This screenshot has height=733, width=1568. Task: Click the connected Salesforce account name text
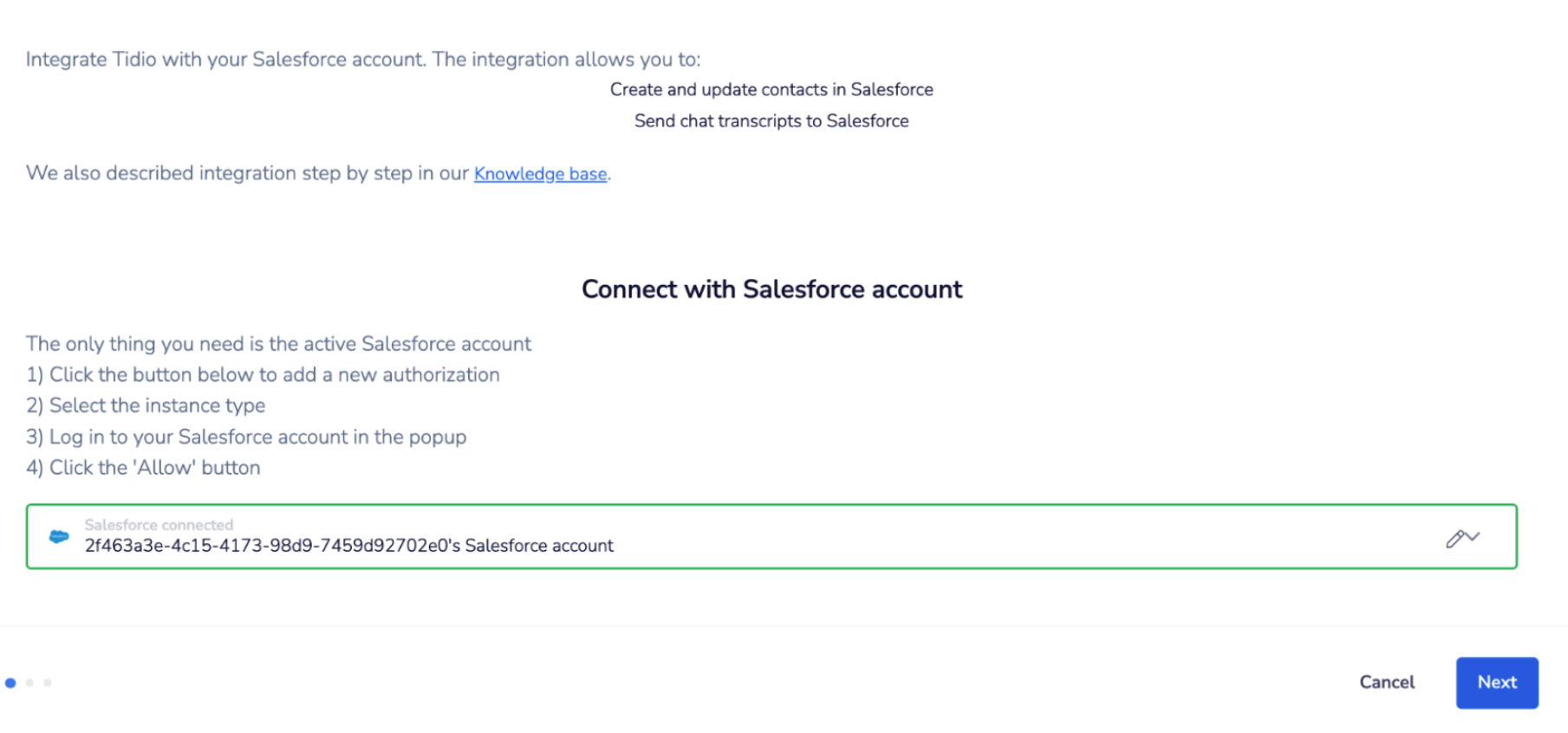(348, 546)
